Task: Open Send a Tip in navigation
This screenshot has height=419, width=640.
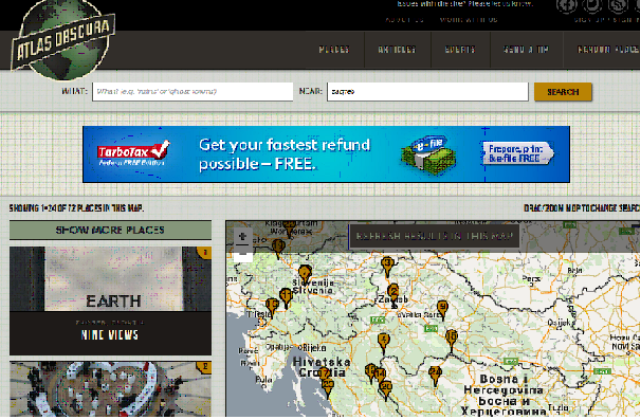Action: coord(527,50)
